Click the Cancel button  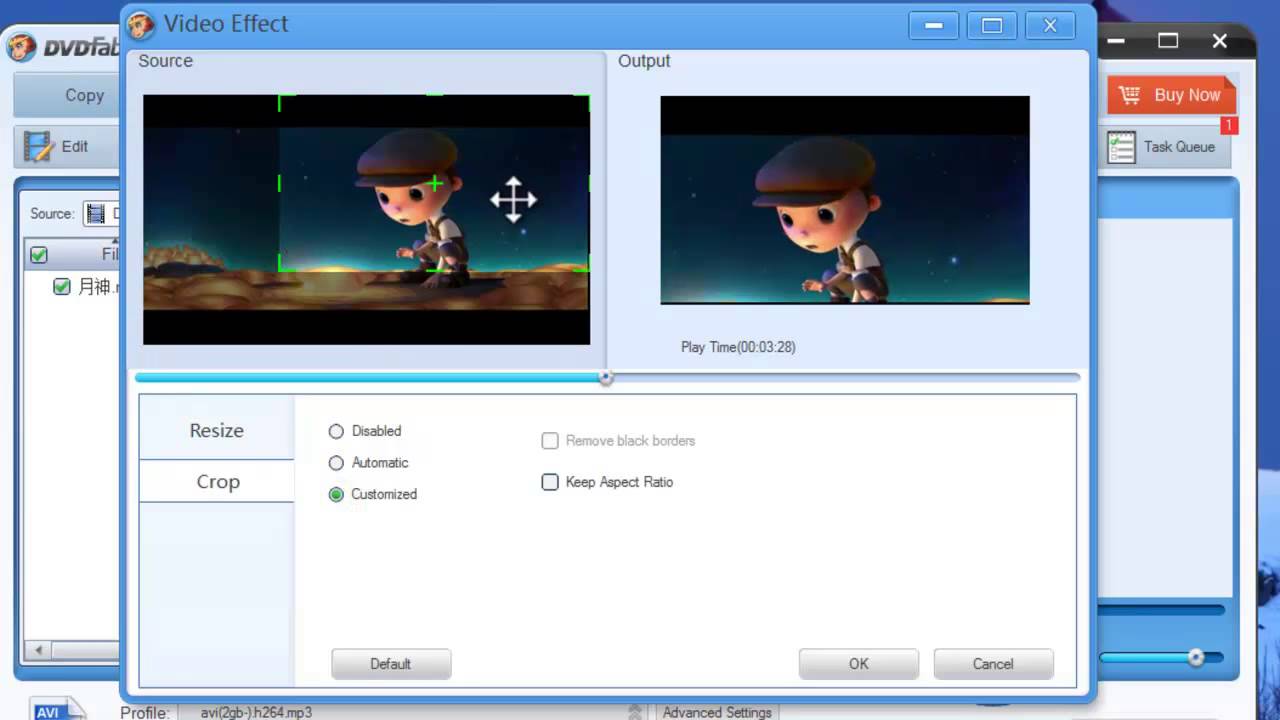tap(993, 664)
